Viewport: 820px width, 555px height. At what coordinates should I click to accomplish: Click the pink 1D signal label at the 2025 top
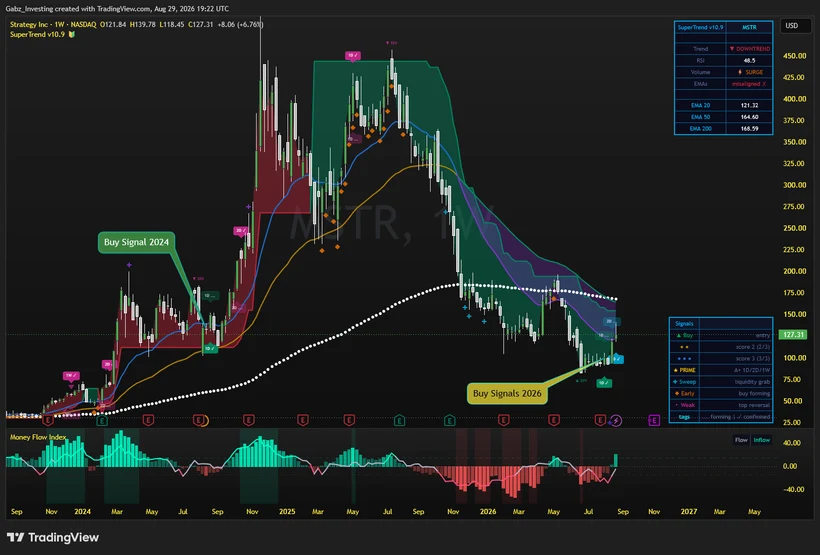(x=352, y=55)
